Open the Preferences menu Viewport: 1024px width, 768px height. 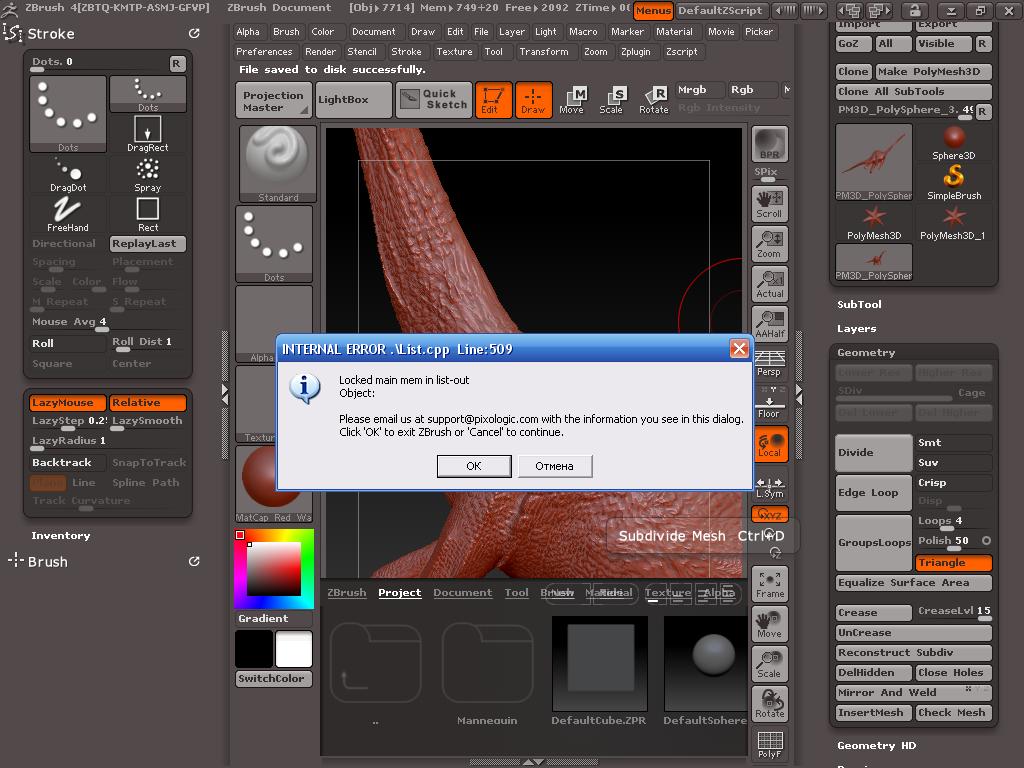pyautogui.click(x=264, y=52)
